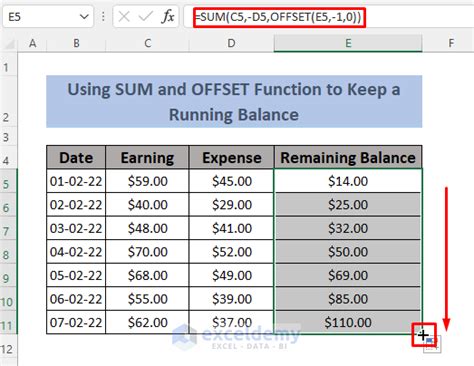The height and width of the screenshot is (366, 474).
Task: Select the expense cell $52.00
Action: click(231, 252)
